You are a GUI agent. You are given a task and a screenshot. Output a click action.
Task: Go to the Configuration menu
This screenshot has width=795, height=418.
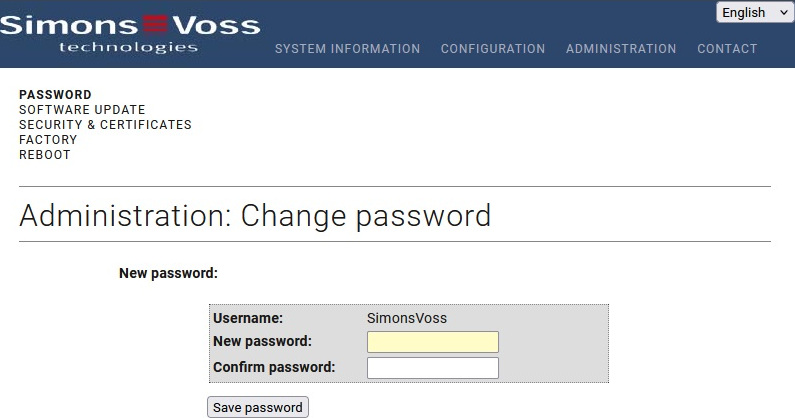(x=493, y=49)
